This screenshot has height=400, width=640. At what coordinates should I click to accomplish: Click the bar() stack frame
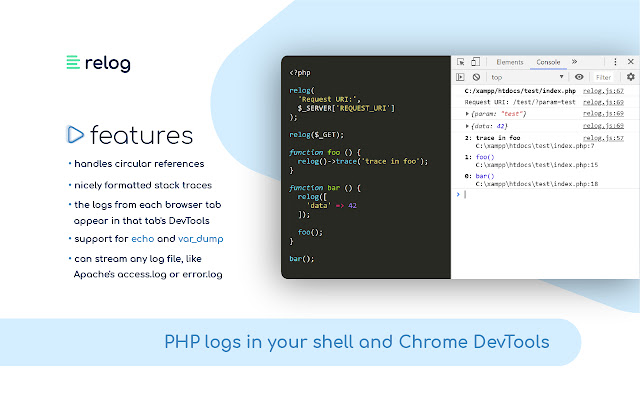click(x=485, y=176)
